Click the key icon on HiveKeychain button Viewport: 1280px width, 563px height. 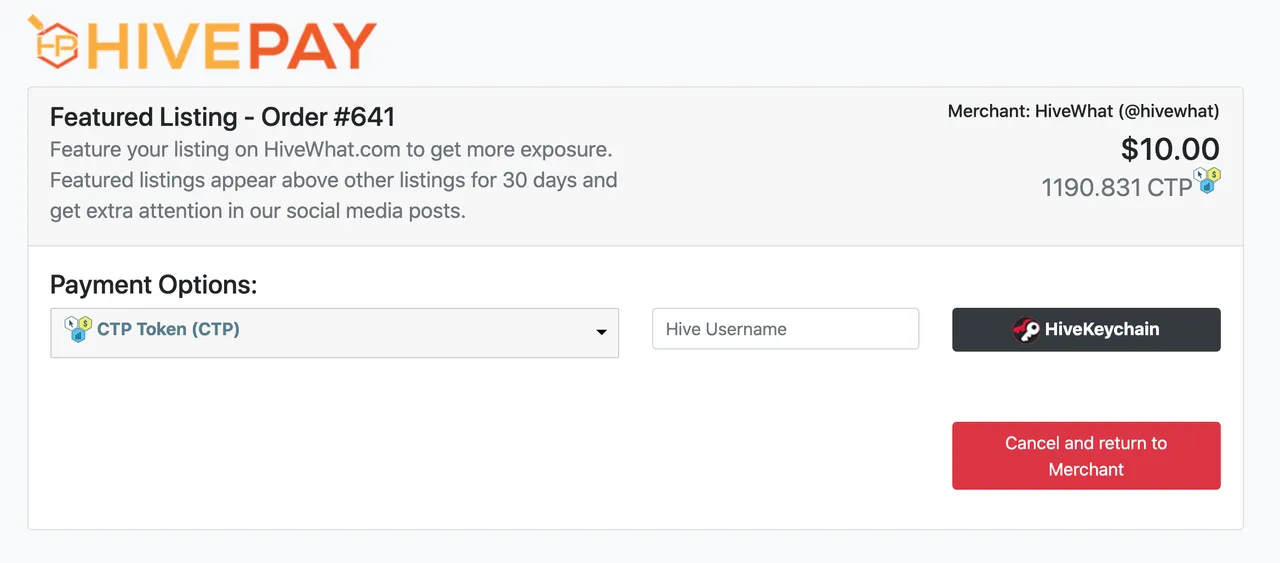1026,330
